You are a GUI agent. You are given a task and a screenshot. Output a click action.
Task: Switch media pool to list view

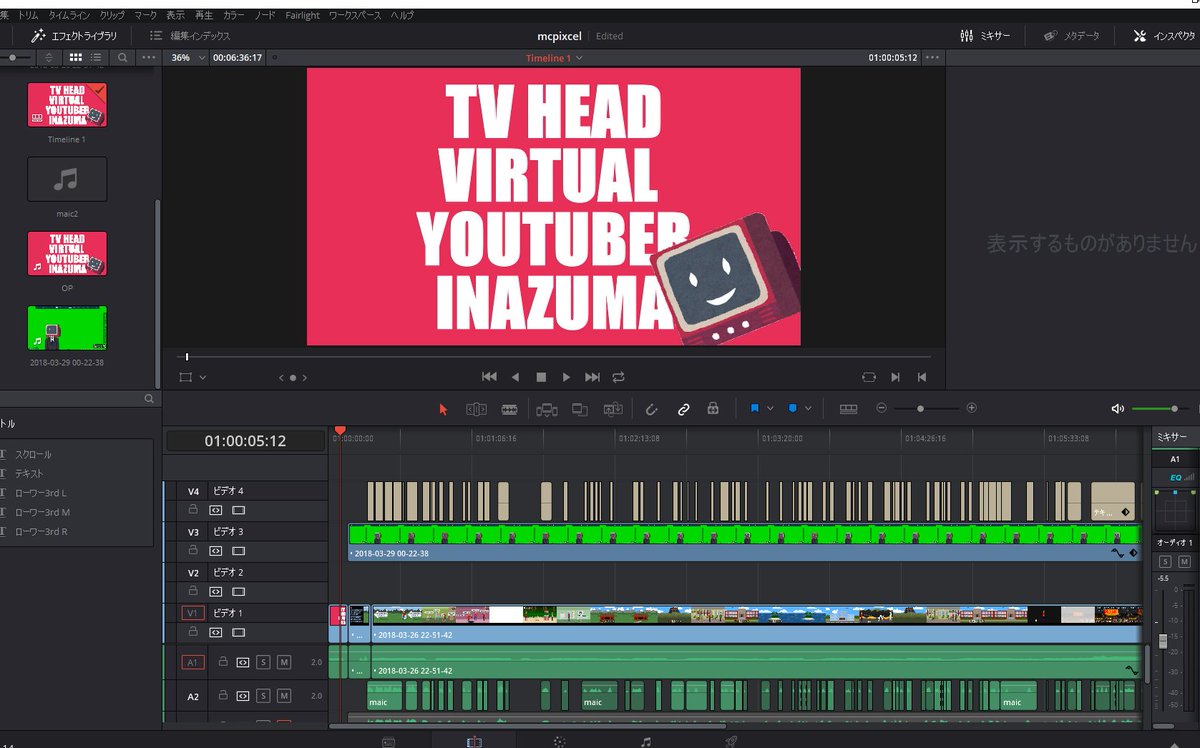click(x=97, y=57)
